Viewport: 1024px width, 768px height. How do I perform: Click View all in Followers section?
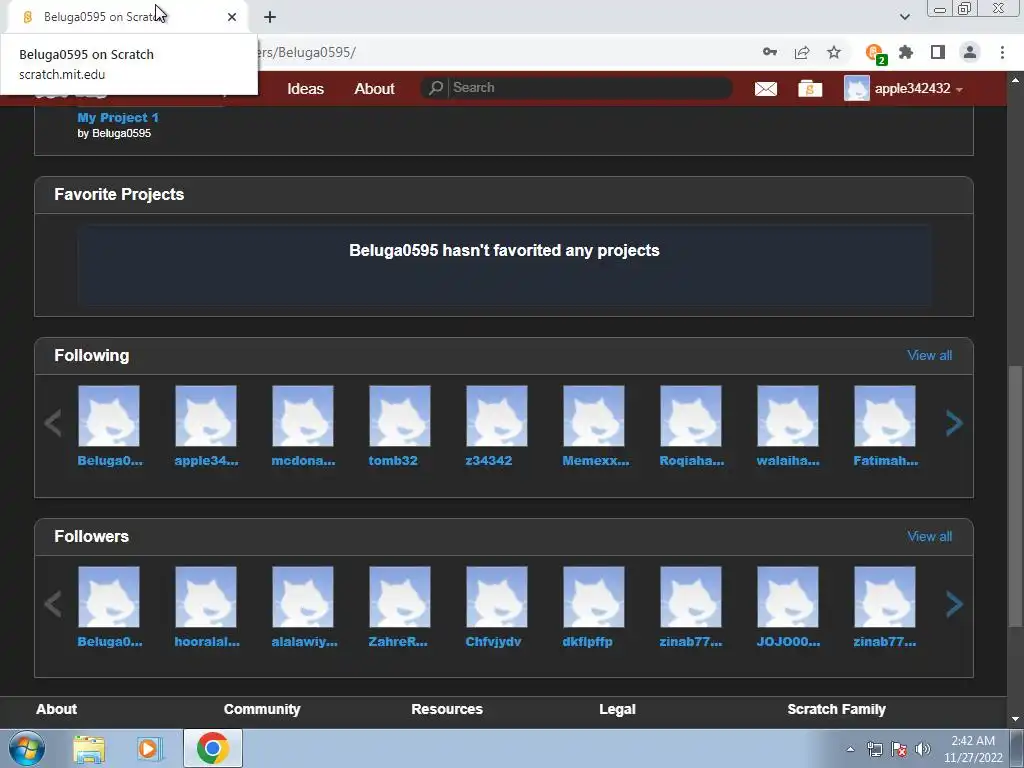click(929, 536)
